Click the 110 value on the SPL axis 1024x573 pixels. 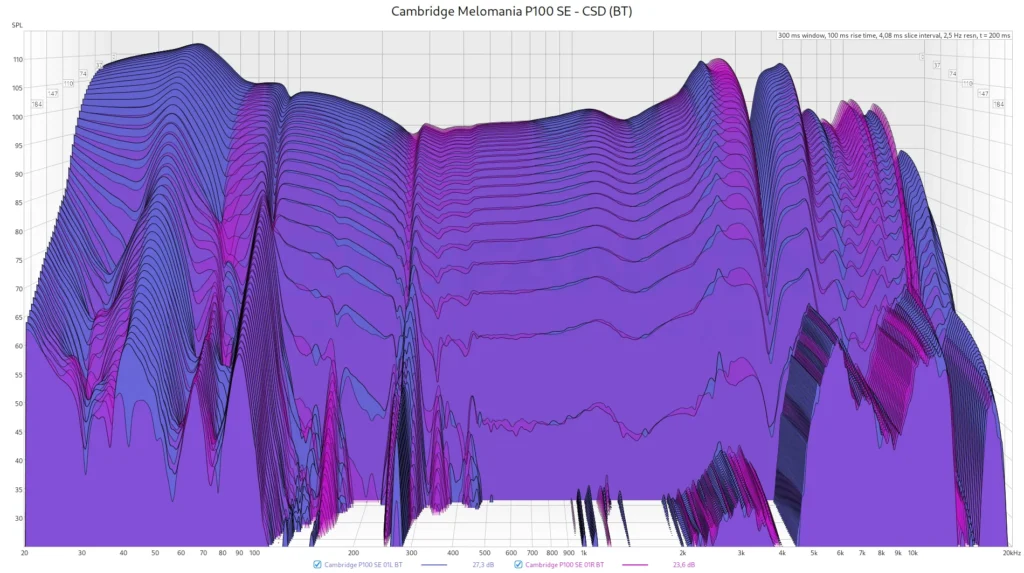click(x=18, y=59)
